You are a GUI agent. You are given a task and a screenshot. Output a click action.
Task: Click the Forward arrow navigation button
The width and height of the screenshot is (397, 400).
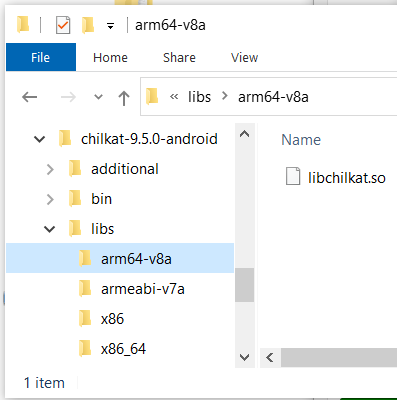pos(68,97)
